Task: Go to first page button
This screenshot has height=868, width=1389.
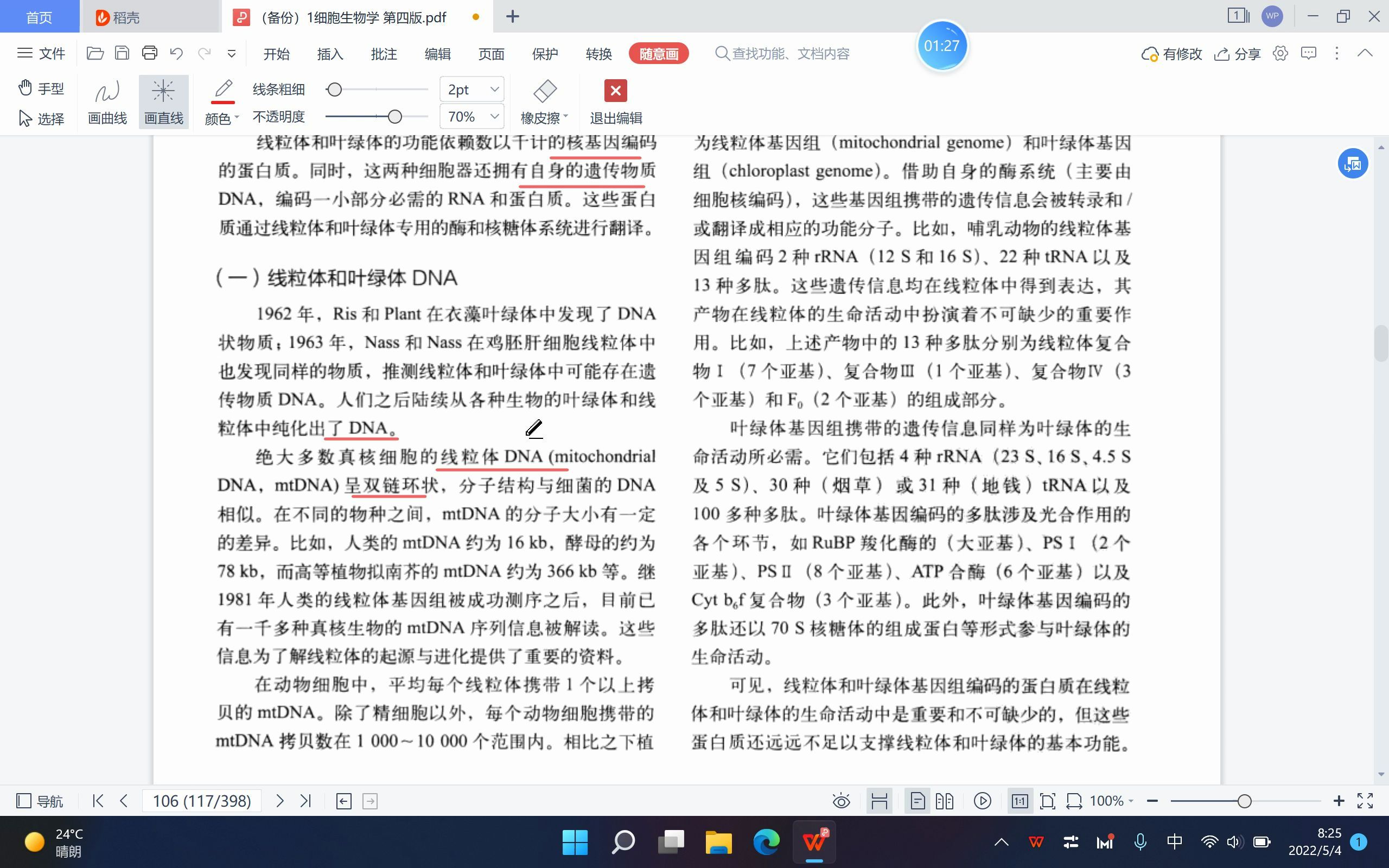Action: (x=98, y=801)
